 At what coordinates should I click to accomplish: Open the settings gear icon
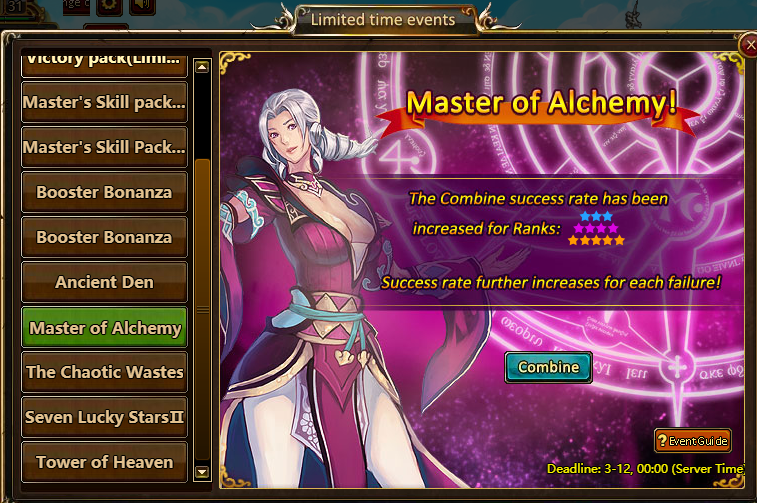point(109,6)
